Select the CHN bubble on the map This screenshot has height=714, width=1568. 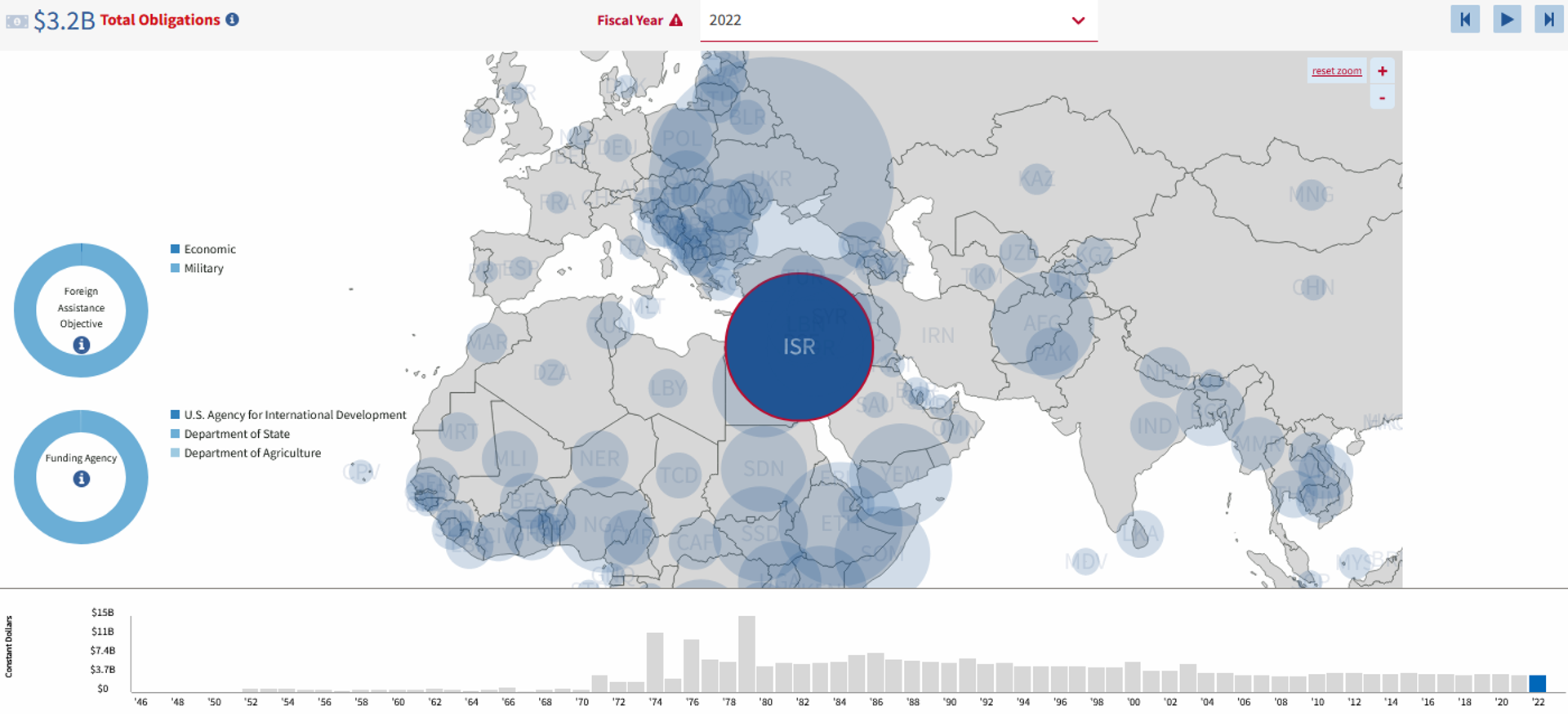click(x=1313, y=287)
